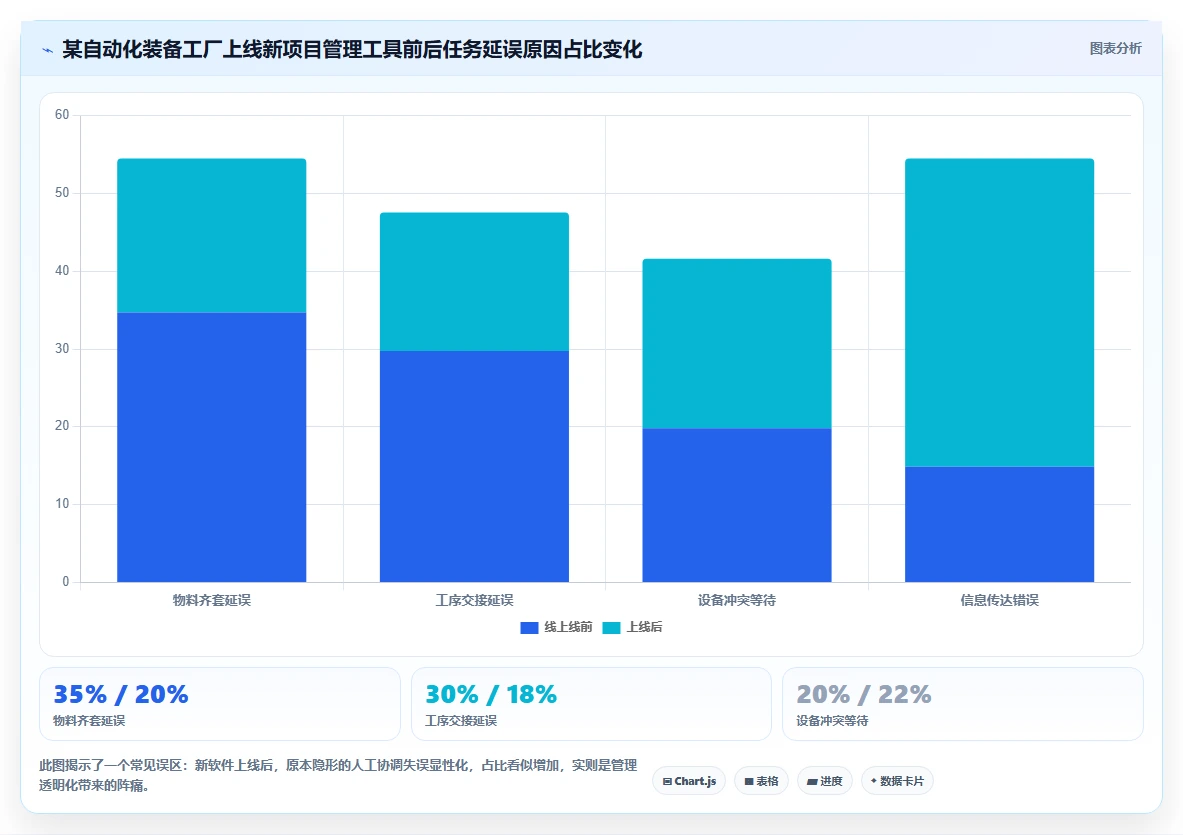Select the Chart.js tag chip
Screen dimensions: 1183x835
point(689,781)
